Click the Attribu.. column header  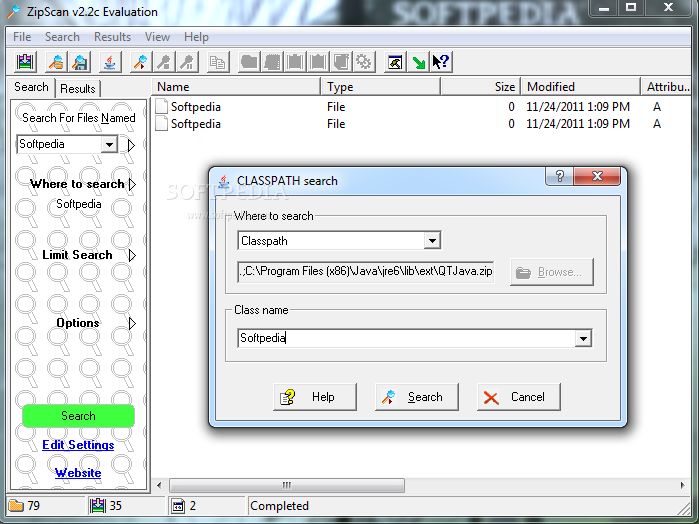coord(666,87)
